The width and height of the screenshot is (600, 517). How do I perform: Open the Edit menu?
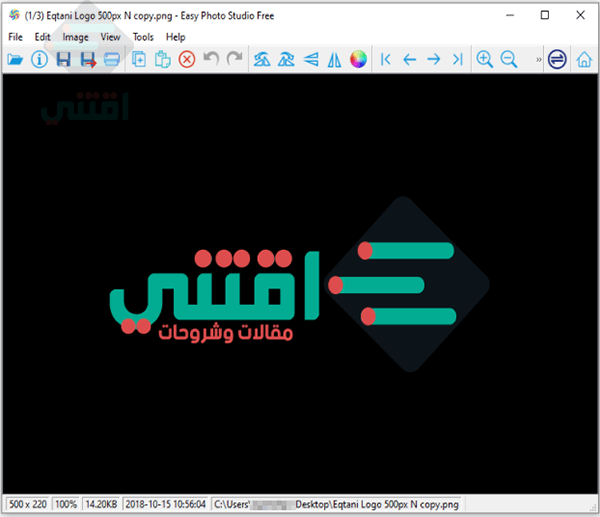(x=42, y=37)
